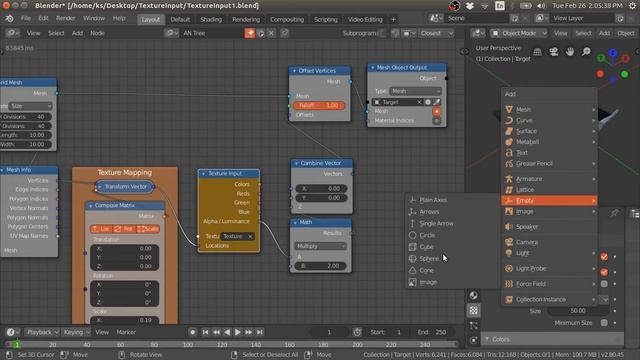Switch to the Scripting workspace tab

[325, 20]
